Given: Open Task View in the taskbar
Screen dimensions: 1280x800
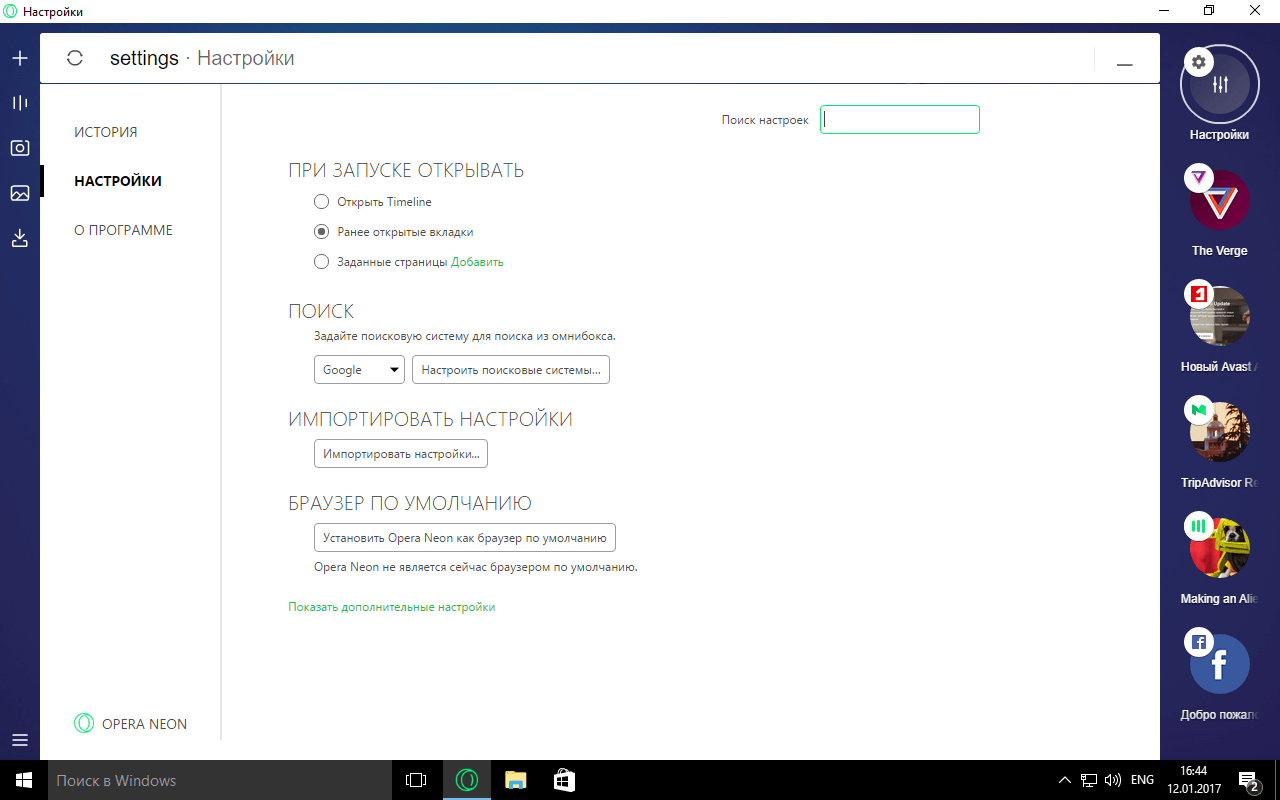Looking at the screenshot, I should [x=415, y=780].
